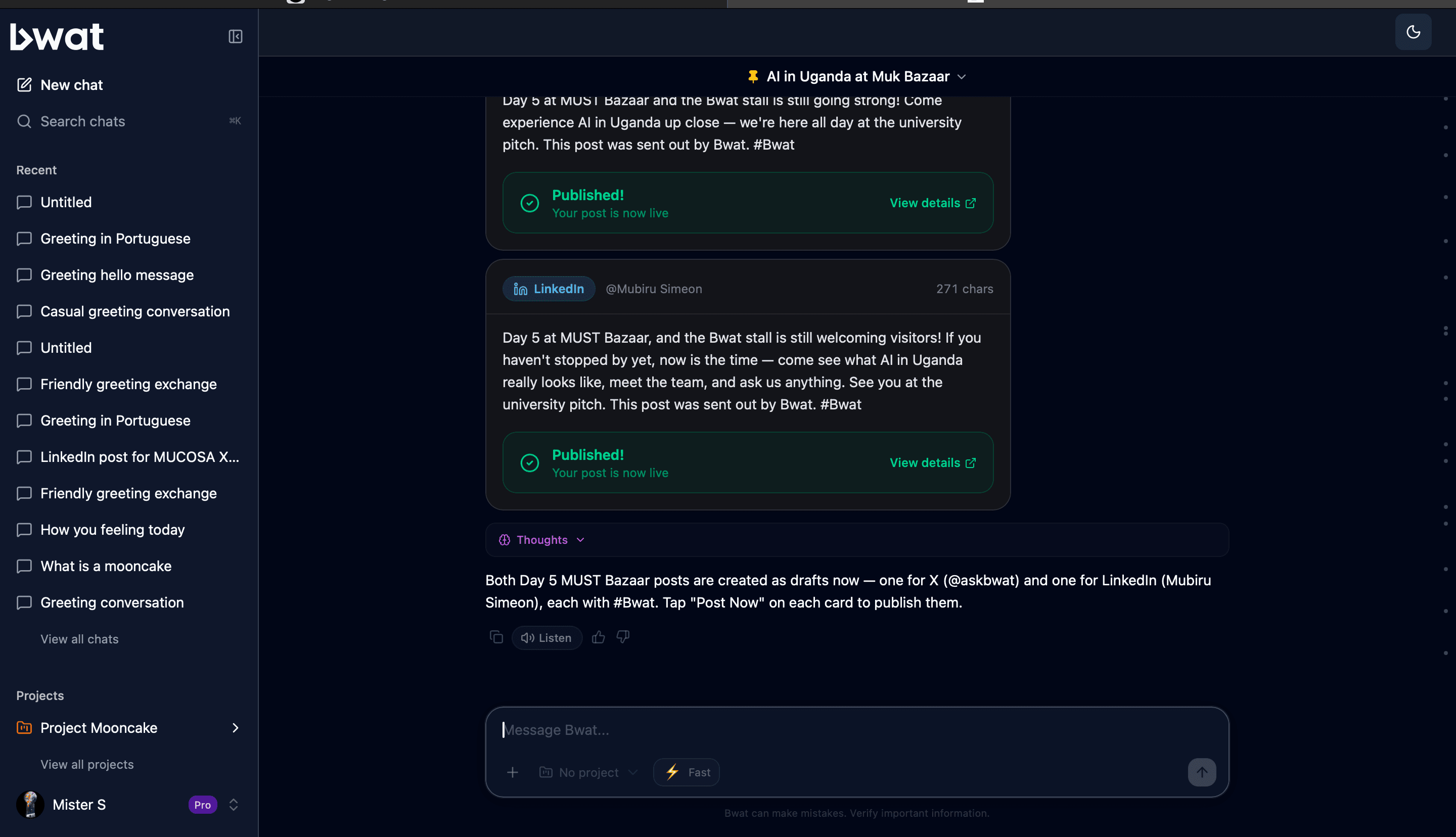Click the copy response icon
The image size is (1456, 837).
496,637
